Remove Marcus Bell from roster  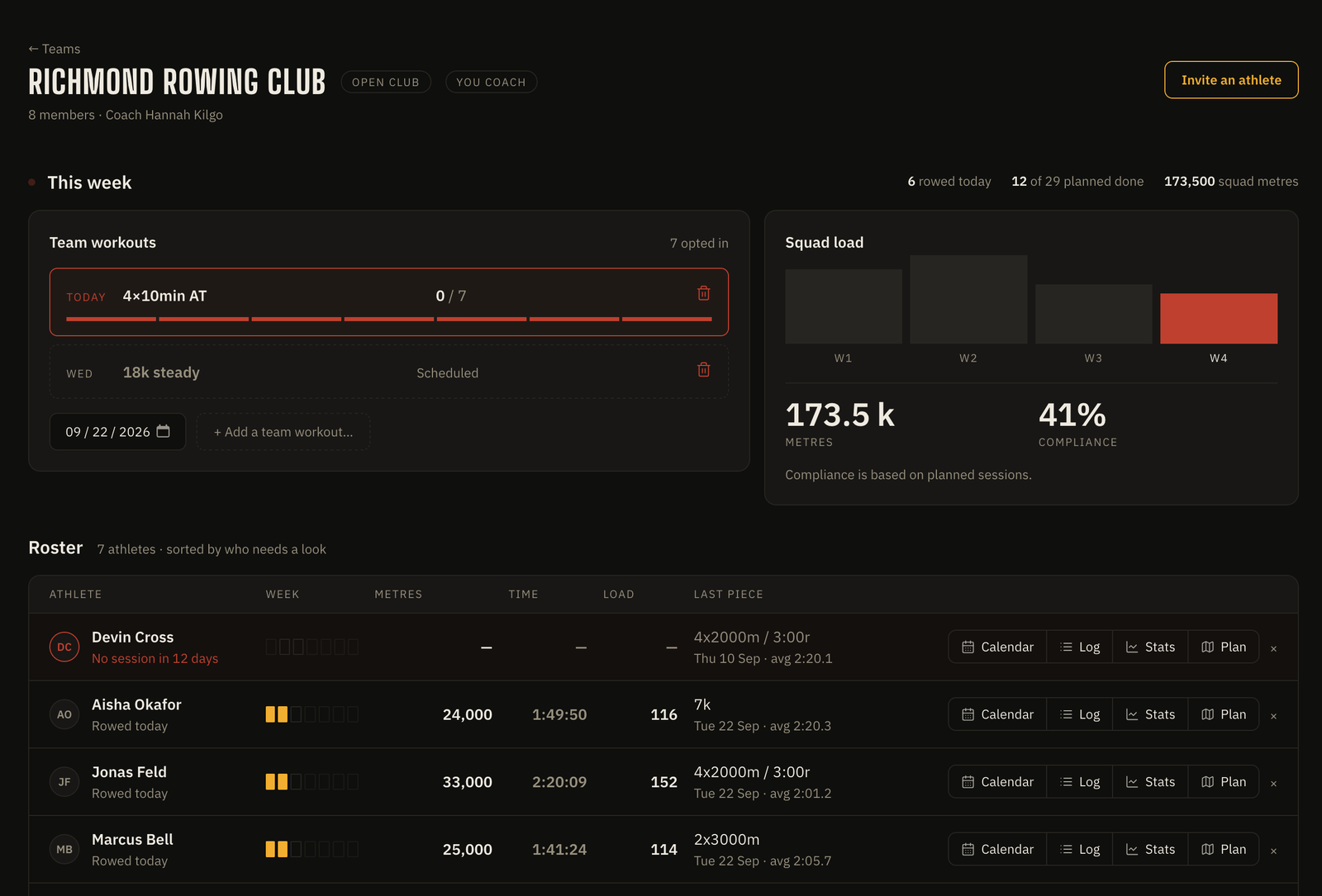point(1273,851)
